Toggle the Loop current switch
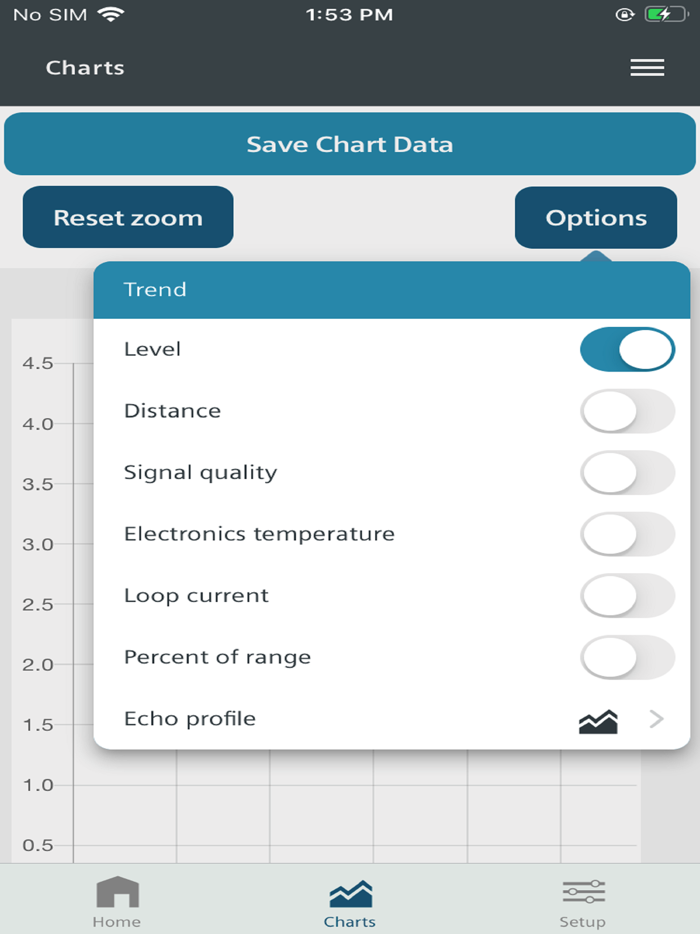The height and width of the screenshot is (934, 700). (x=627, y=595)
